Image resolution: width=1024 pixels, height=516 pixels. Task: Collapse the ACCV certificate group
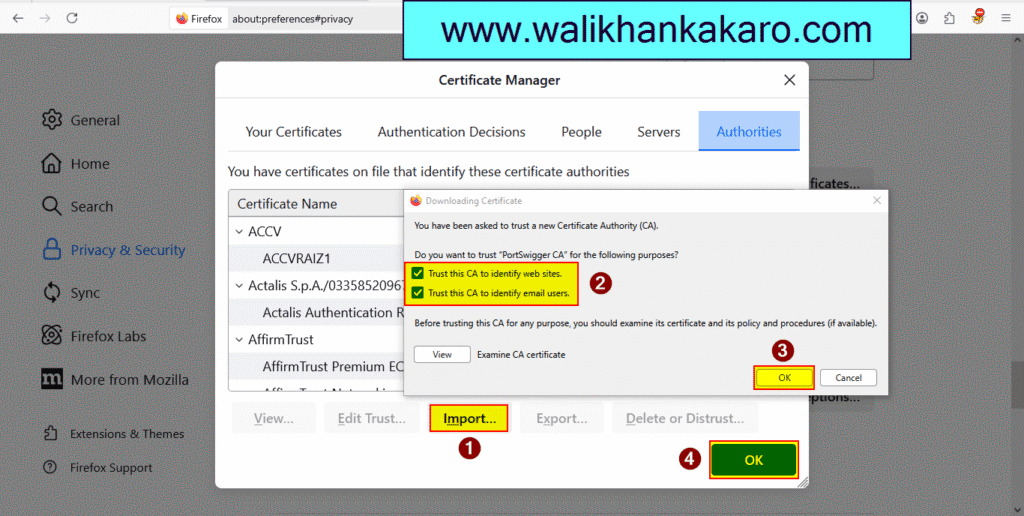pyautogui.click(x=239, y=232)
